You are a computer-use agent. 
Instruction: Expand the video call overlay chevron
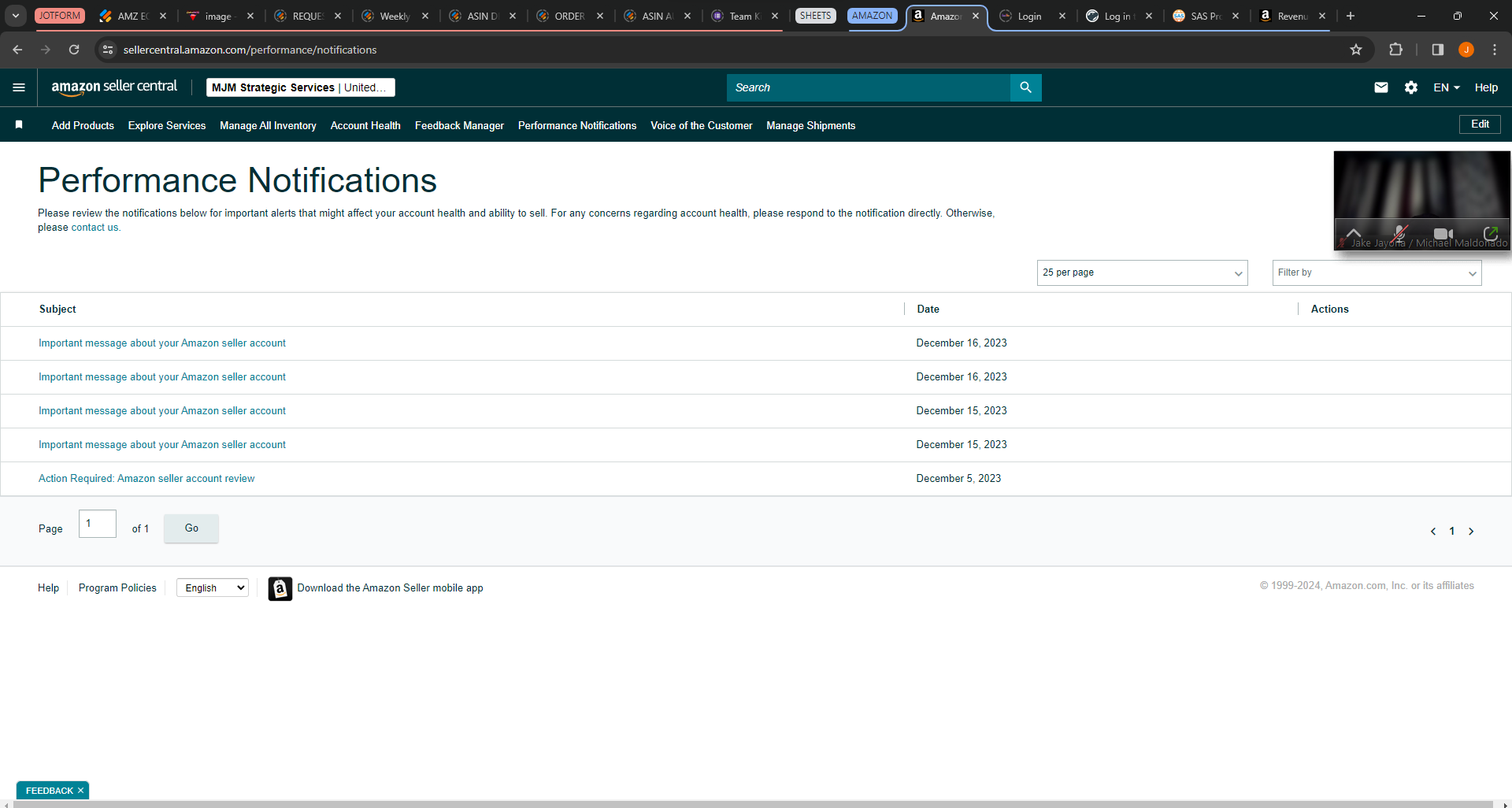coord(1354,234)
